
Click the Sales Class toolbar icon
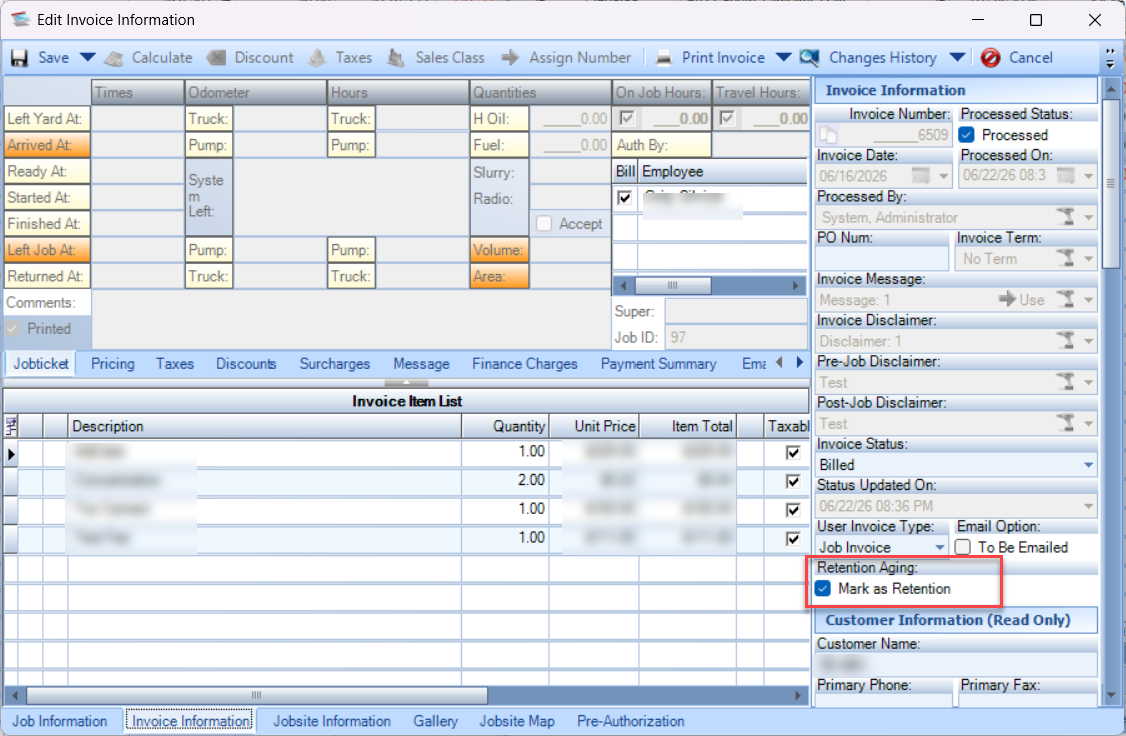pos(396,58)
